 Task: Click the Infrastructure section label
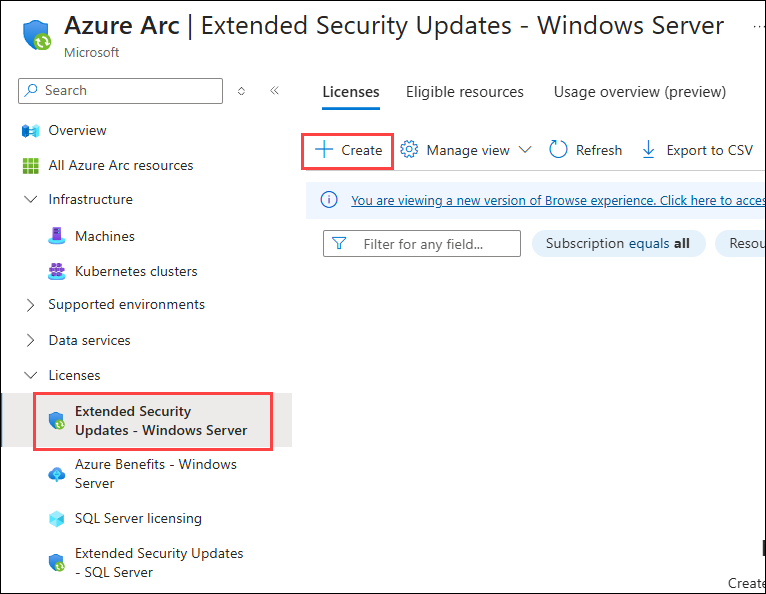coord(90,199)
